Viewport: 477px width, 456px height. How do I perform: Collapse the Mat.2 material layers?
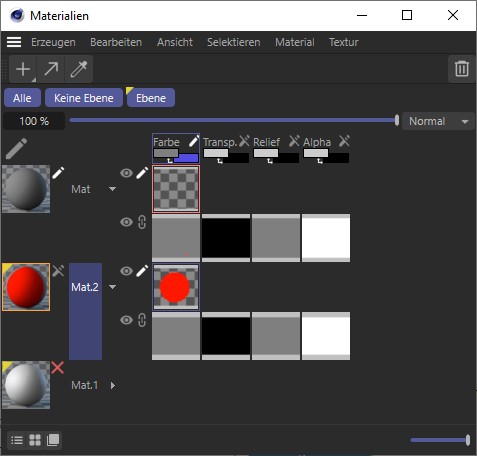pos(113,287)
